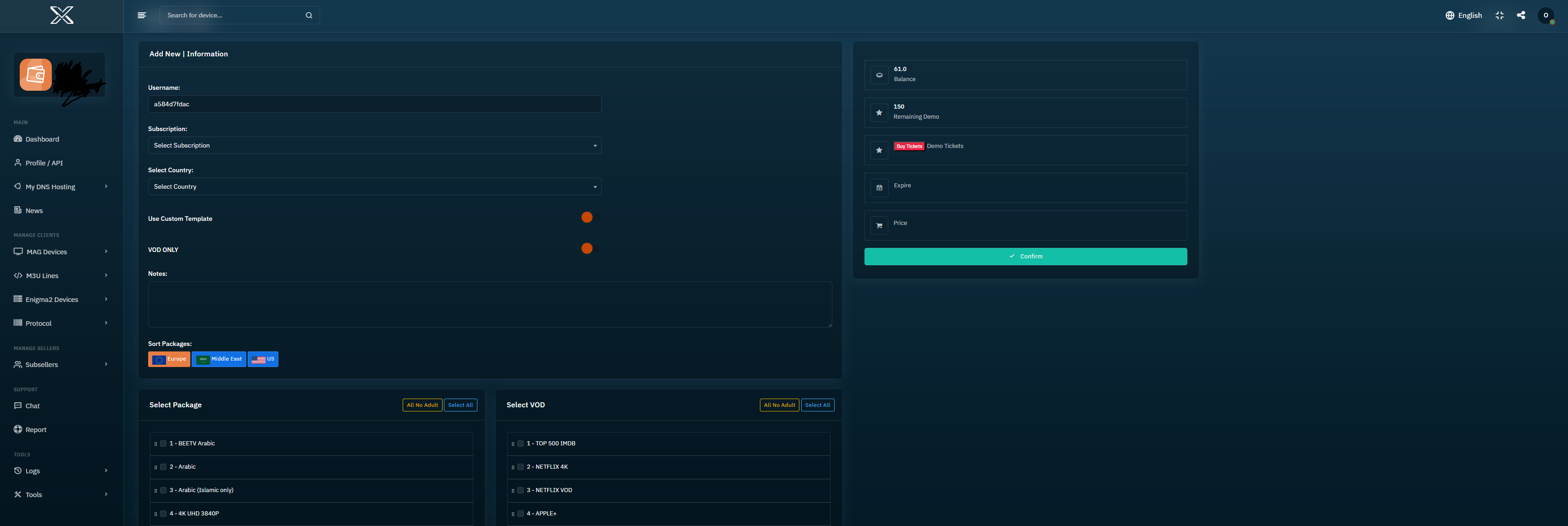1568x526 pixels.
Task: Check the 2 - Arabic package
Action: 163,467
